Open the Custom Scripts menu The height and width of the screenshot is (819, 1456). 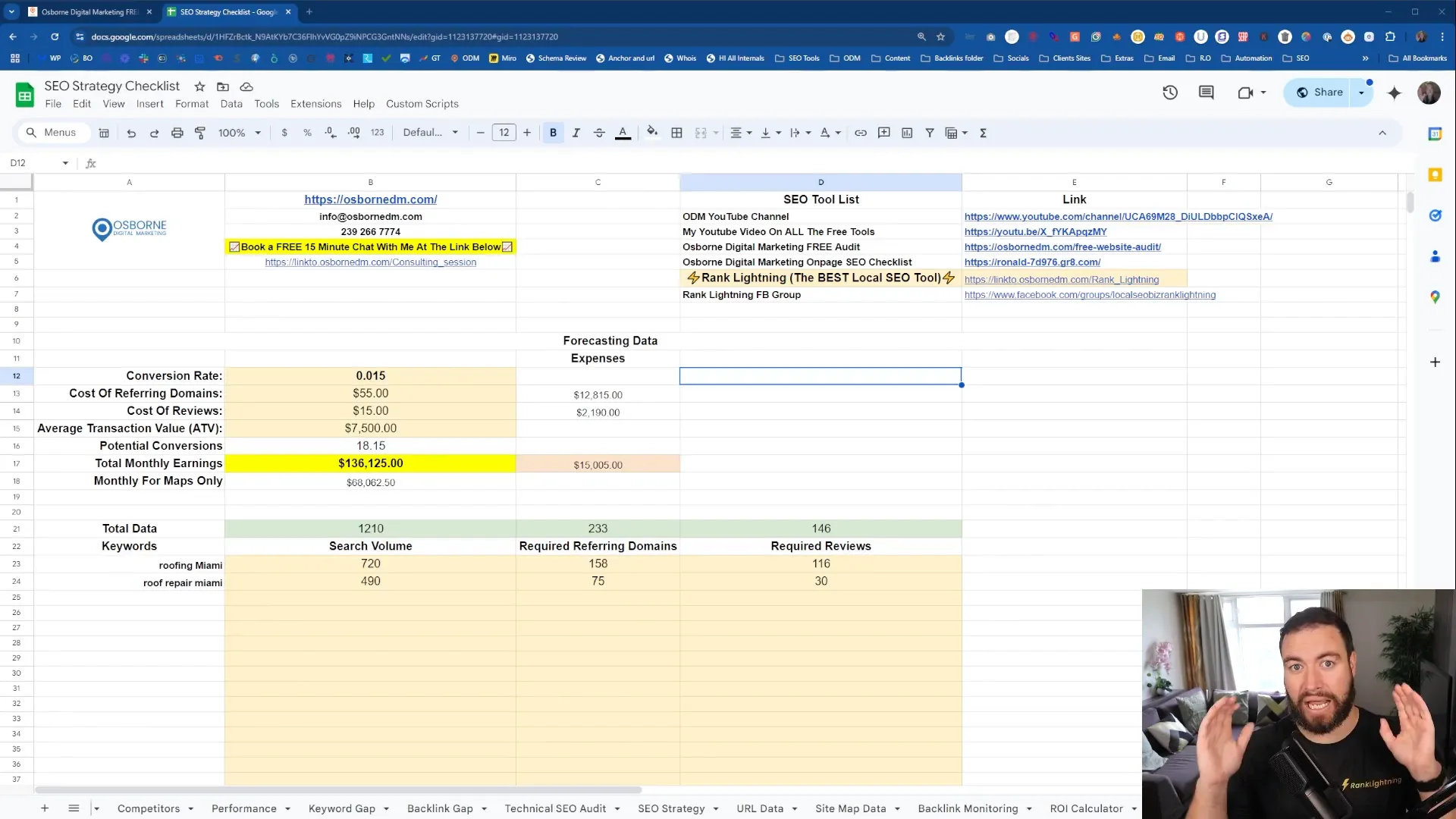tap(422, 104)
